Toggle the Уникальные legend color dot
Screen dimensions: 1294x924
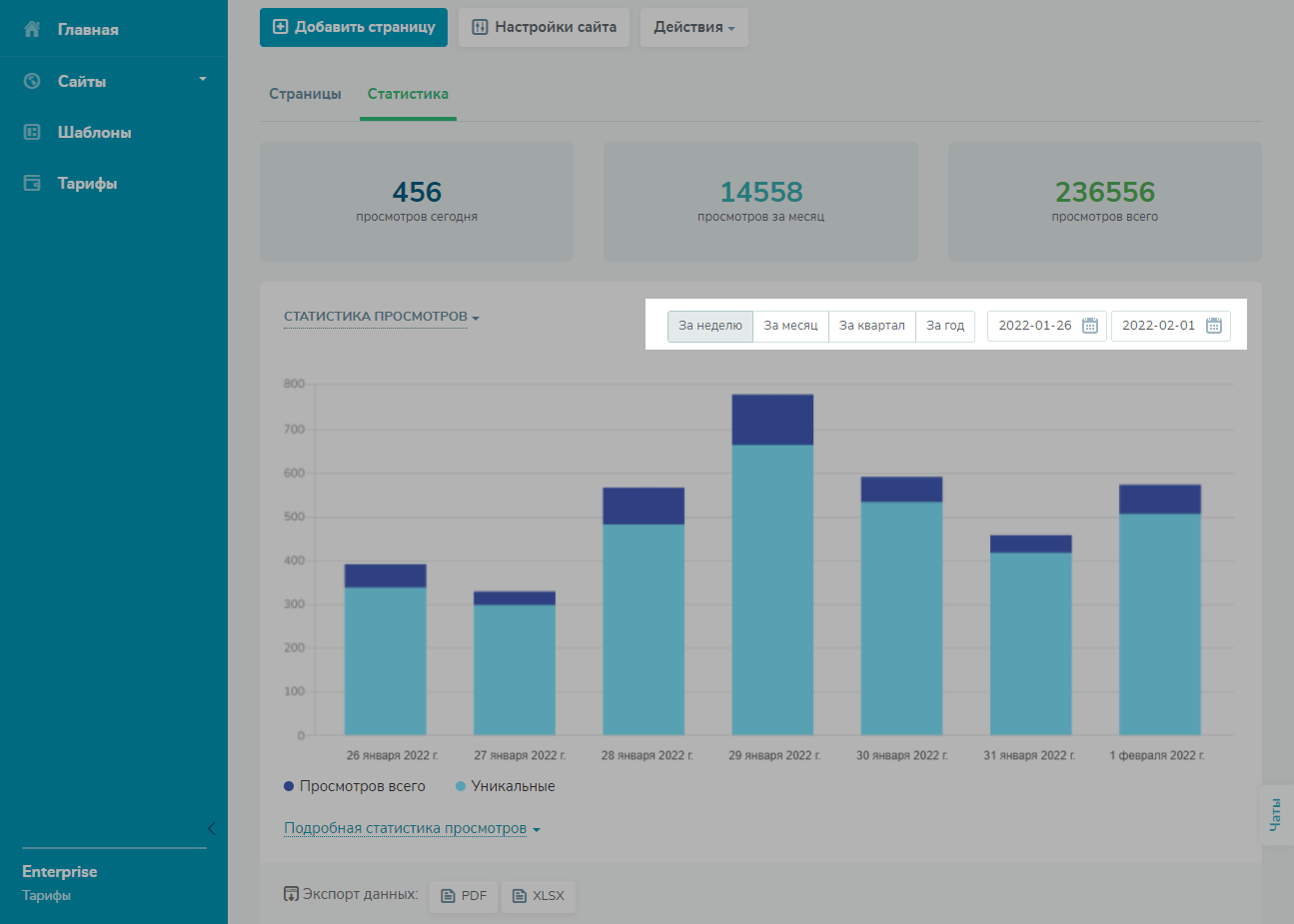click(461, 786)
